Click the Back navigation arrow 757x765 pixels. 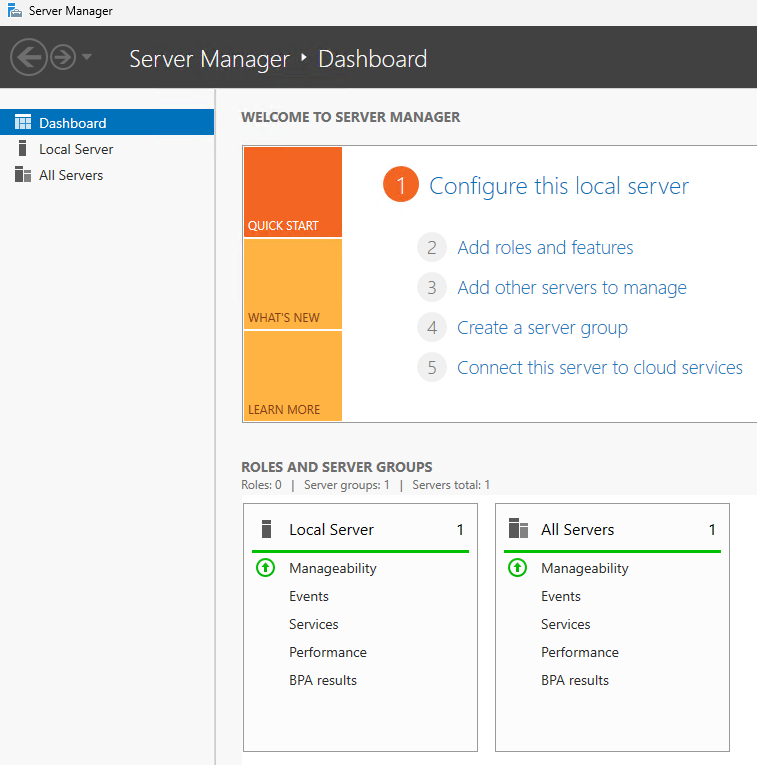click(x=29, y=58)
